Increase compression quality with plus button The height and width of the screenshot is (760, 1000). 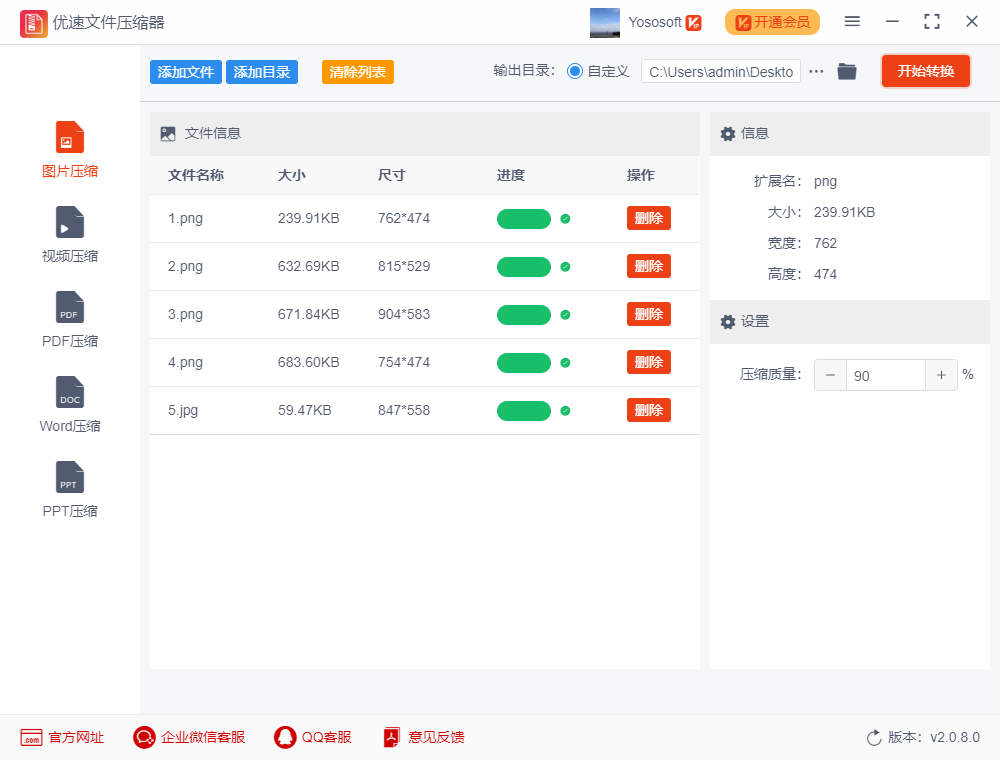pos(941,375)
